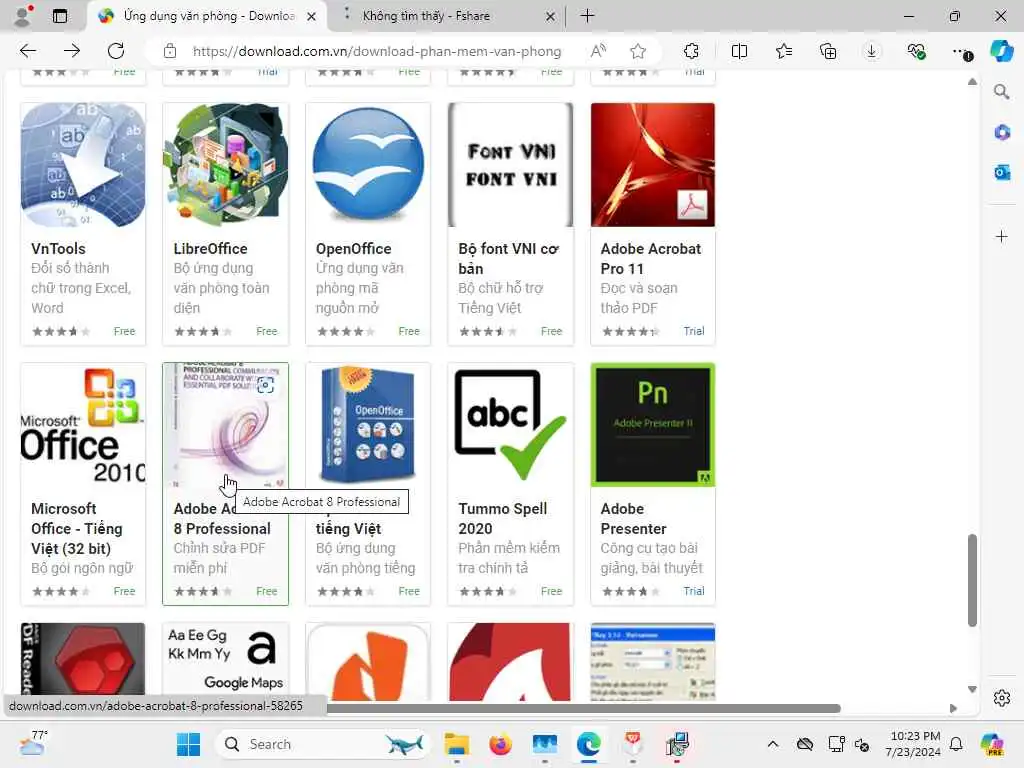
Task: Click the LibreOffice thumbnail image
Action: 225,165
